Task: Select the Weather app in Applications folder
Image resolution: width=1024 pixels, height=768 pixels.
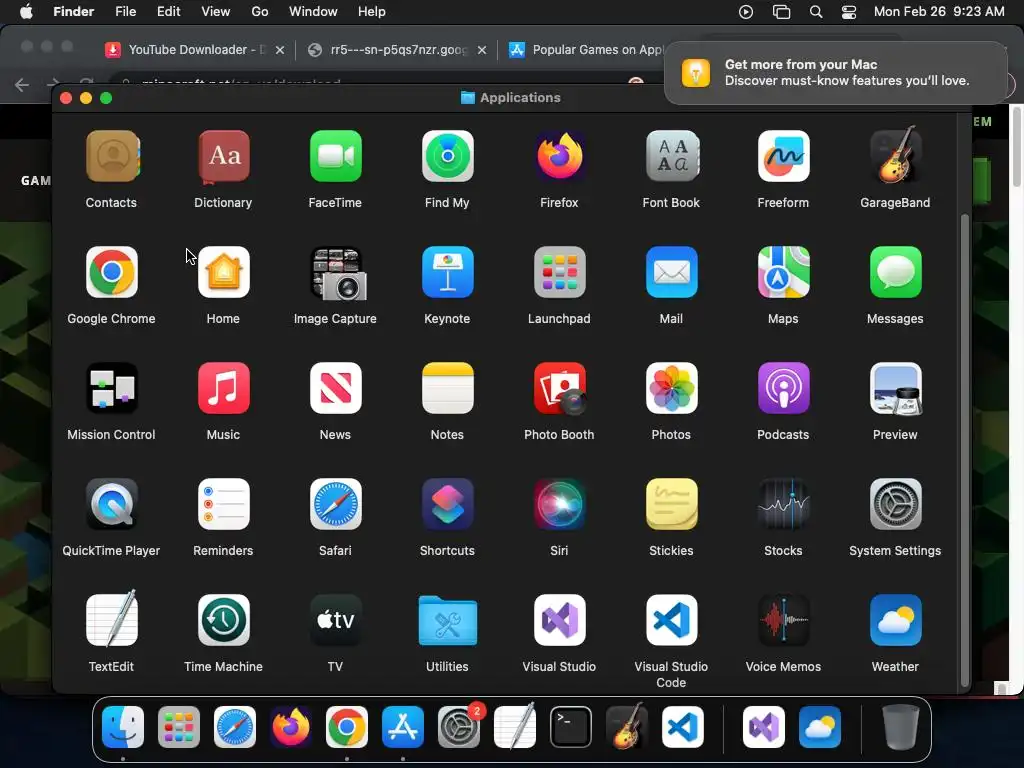Action: click(x=895, y=620)
